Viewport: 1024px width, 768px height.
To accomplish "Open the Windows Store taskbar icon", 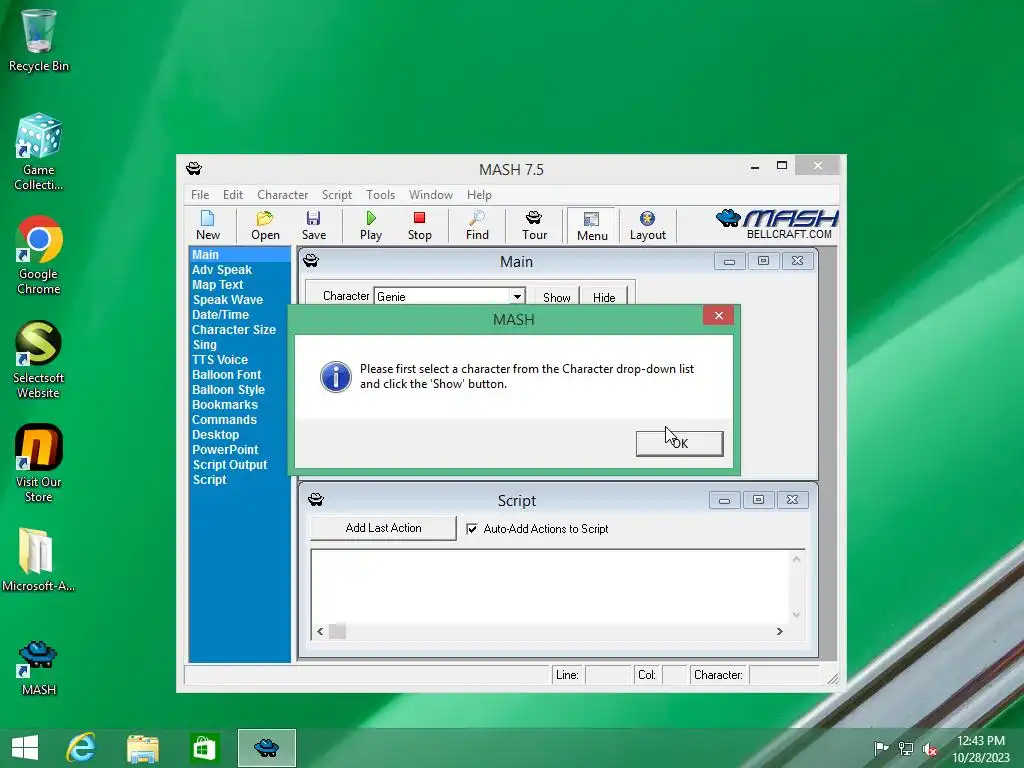I will coord(204,748).
